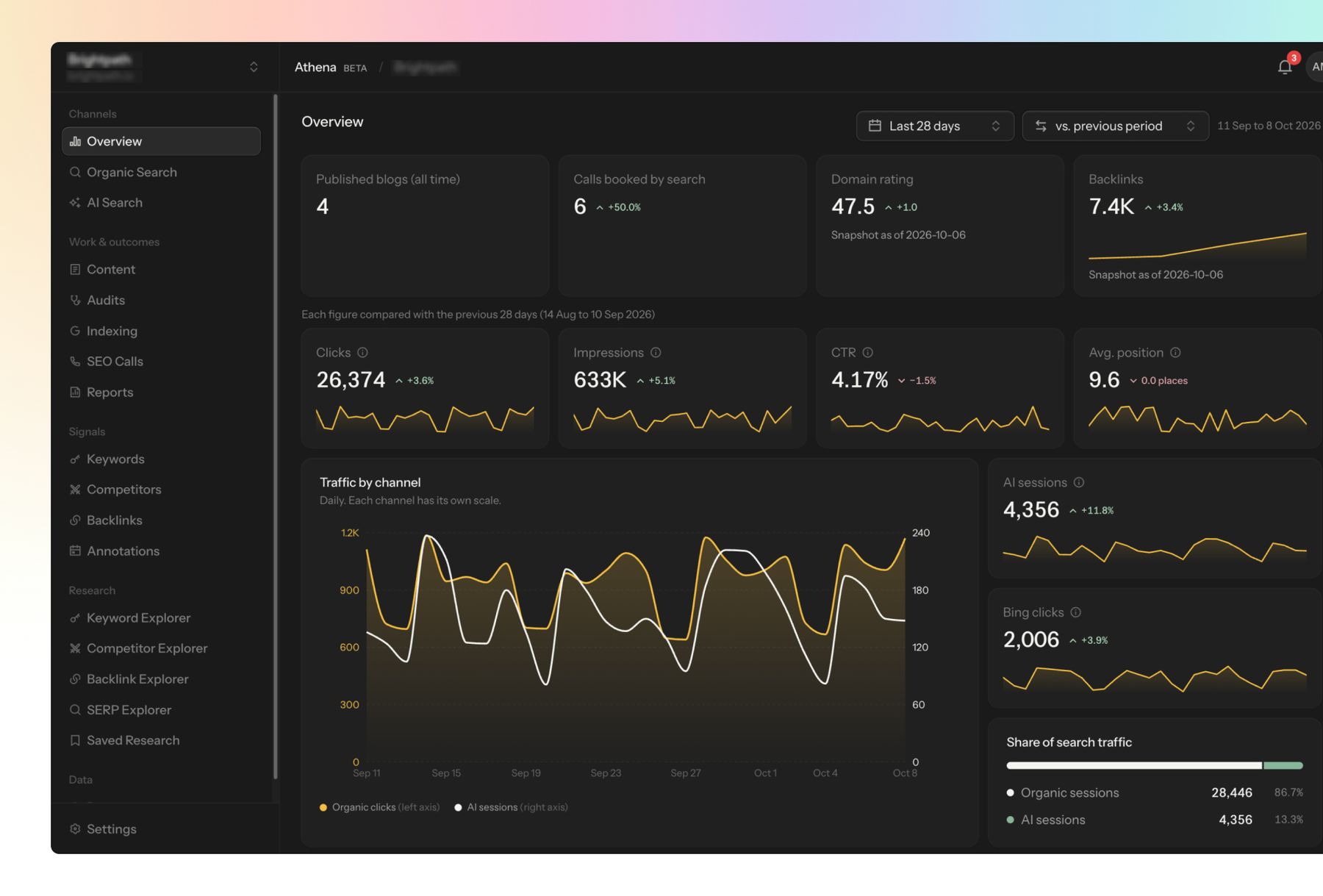This screenshot has width=1323, height=896.
Task: Click the Indexing Google icon
Action: (75, 331)
